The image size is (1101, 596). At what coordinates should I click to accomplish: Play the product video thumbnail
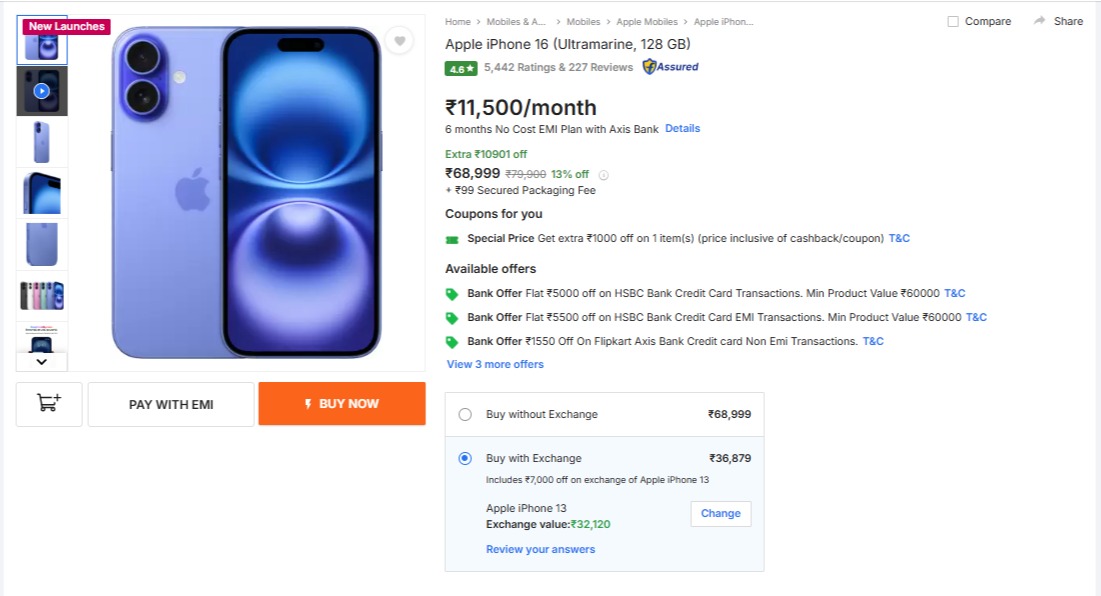(42, 91)
